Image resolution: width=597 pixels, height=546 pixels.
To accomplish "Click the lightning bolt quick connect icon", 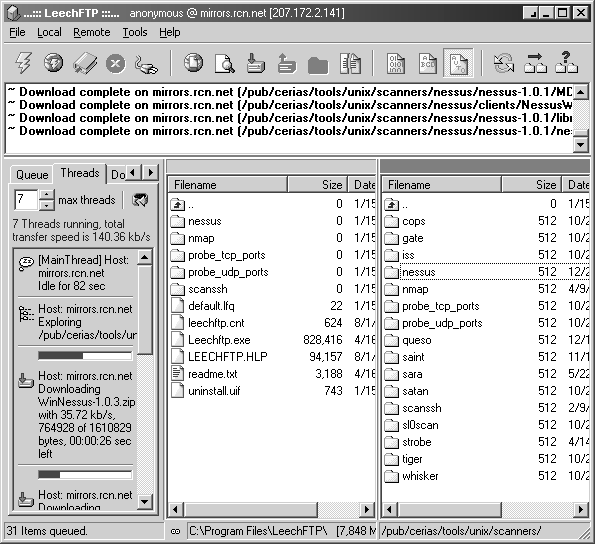I will 23,63.
